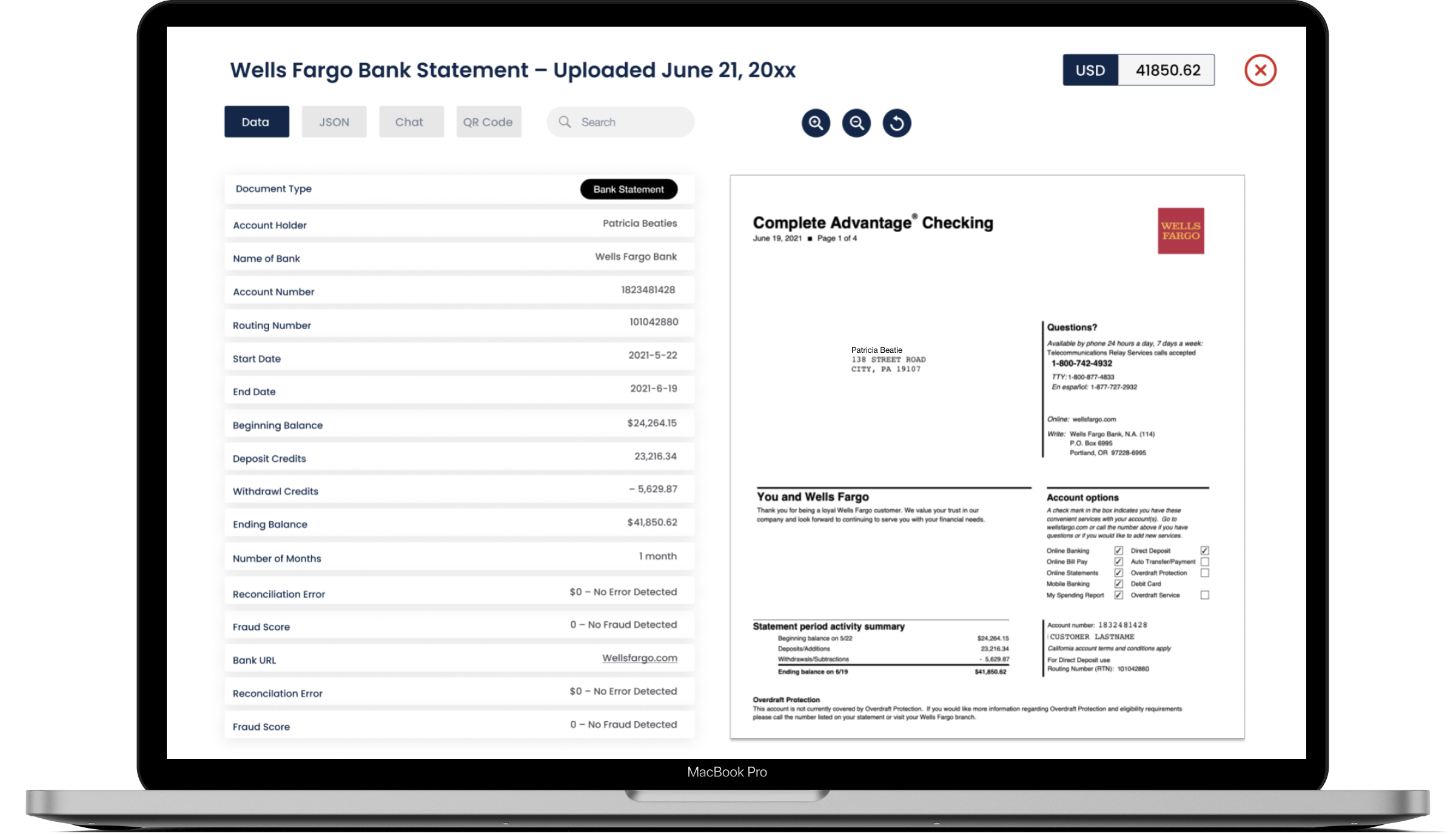Viewport: 1456px width, 834px height.
Task: Switch to the JSON tab
Action: (x=334, y=121)
